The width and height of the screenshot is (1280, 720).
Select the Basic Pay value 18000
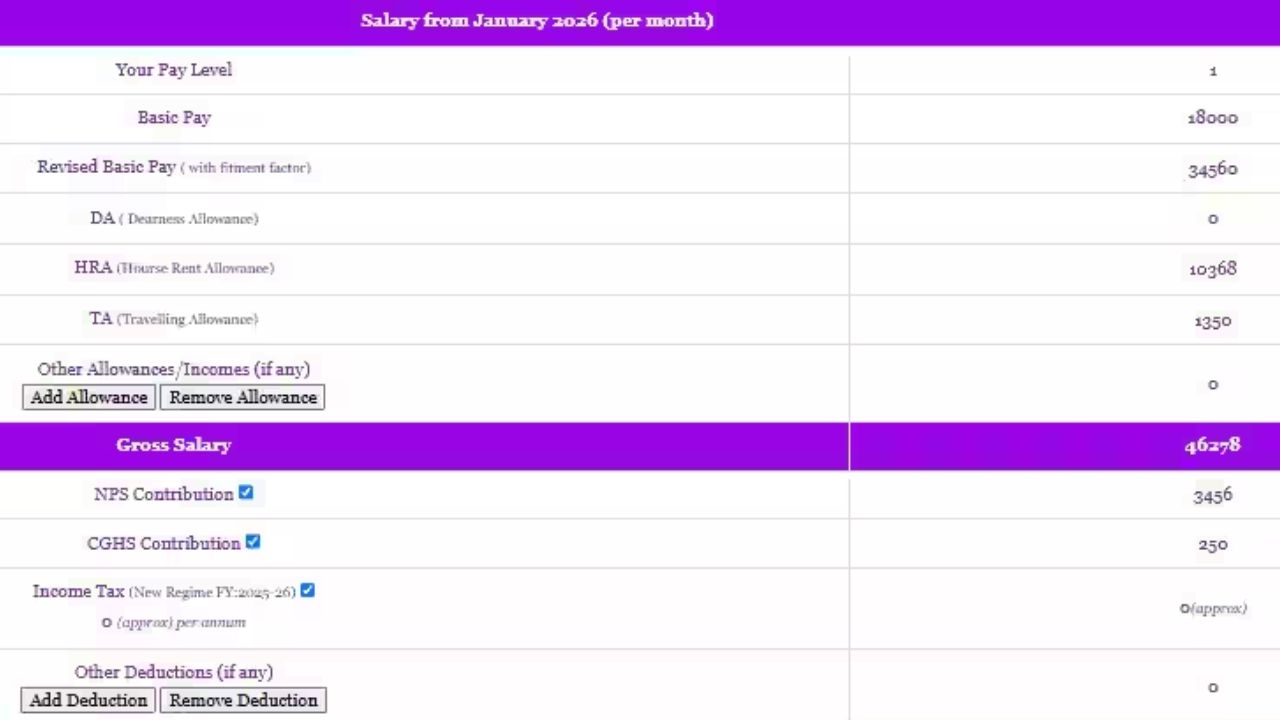(x=1212, y=118)
